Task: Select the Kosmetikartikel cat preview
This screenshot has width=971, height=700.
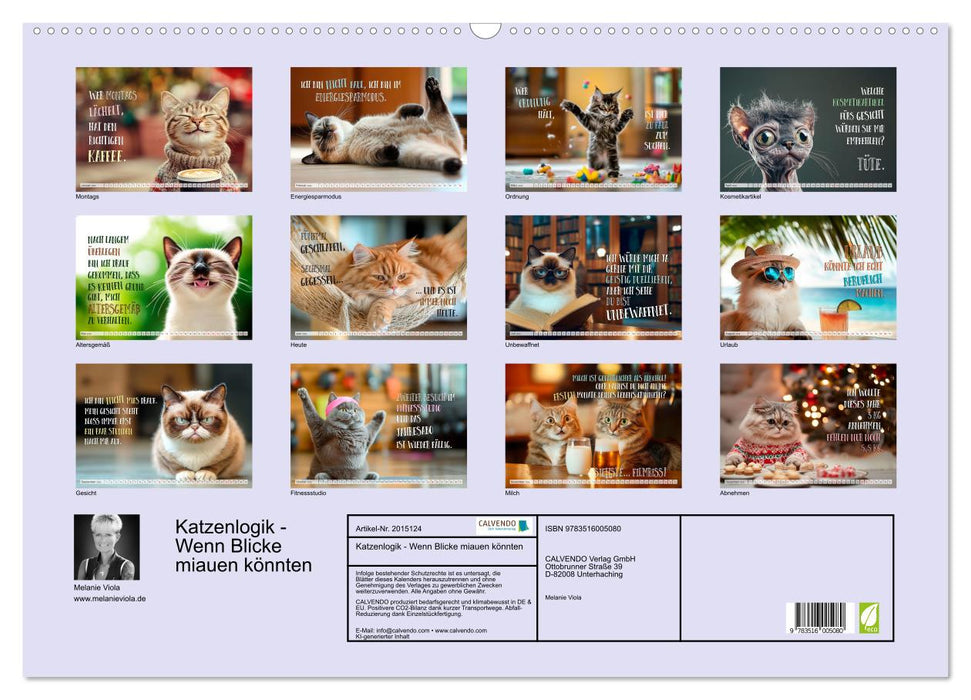Action: 809,128
